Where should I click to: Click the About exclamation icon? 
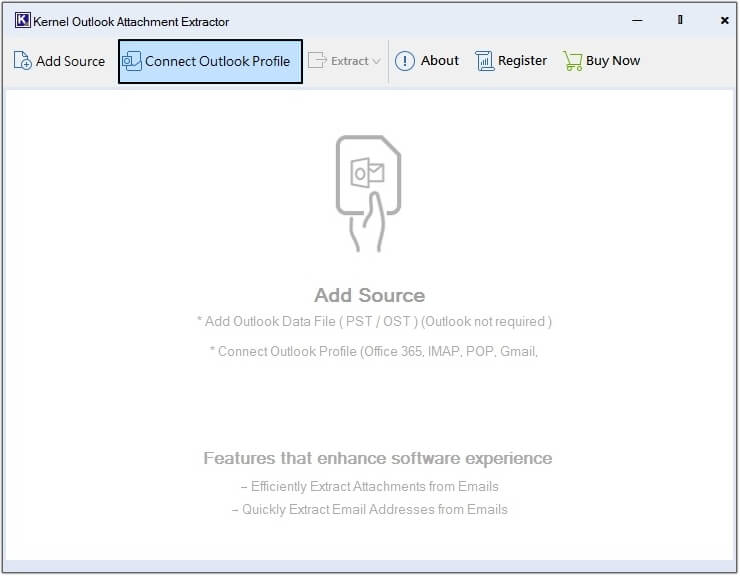(x=404, y=60)
